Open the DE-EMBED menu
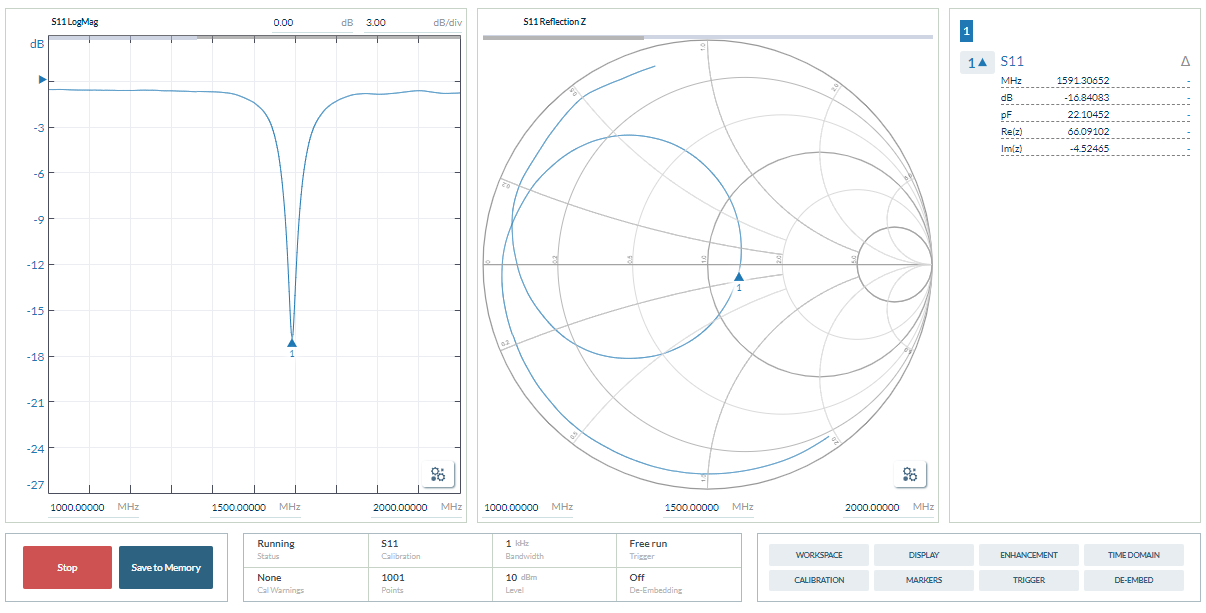 (x=1134, y=580)
